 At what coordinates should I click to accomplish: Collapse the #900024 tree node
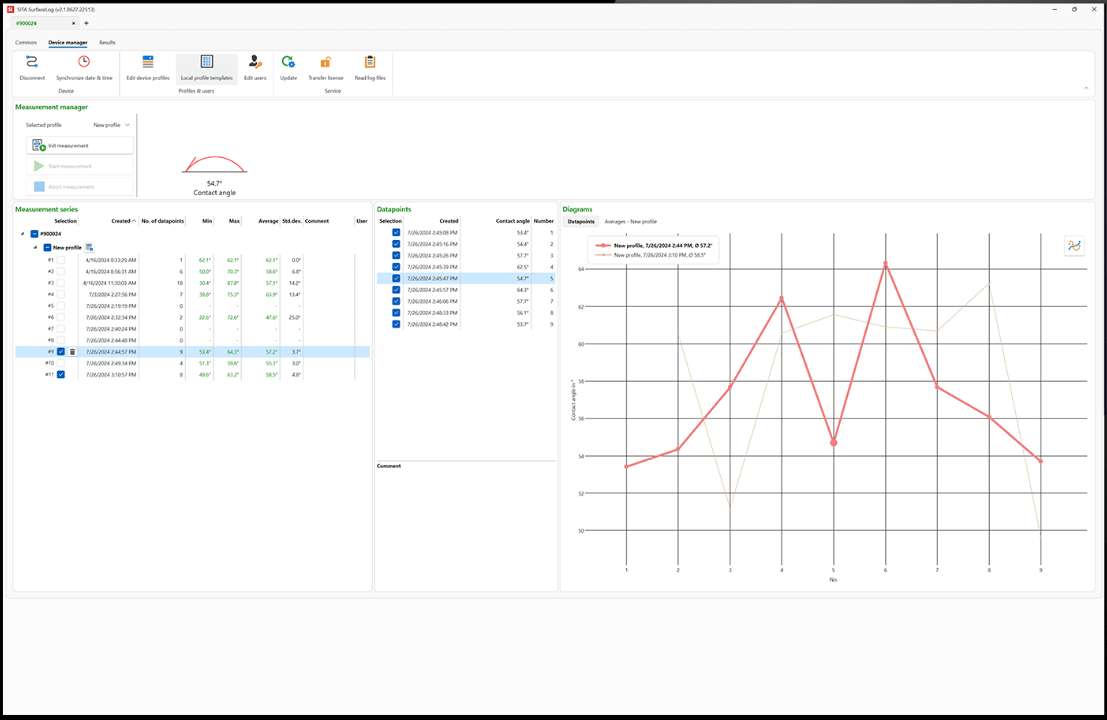(x=22, y=234)
